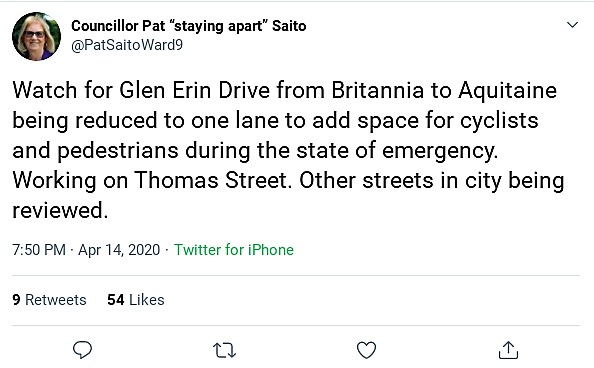Open the share tweet icon

click(x=508, y=349)
